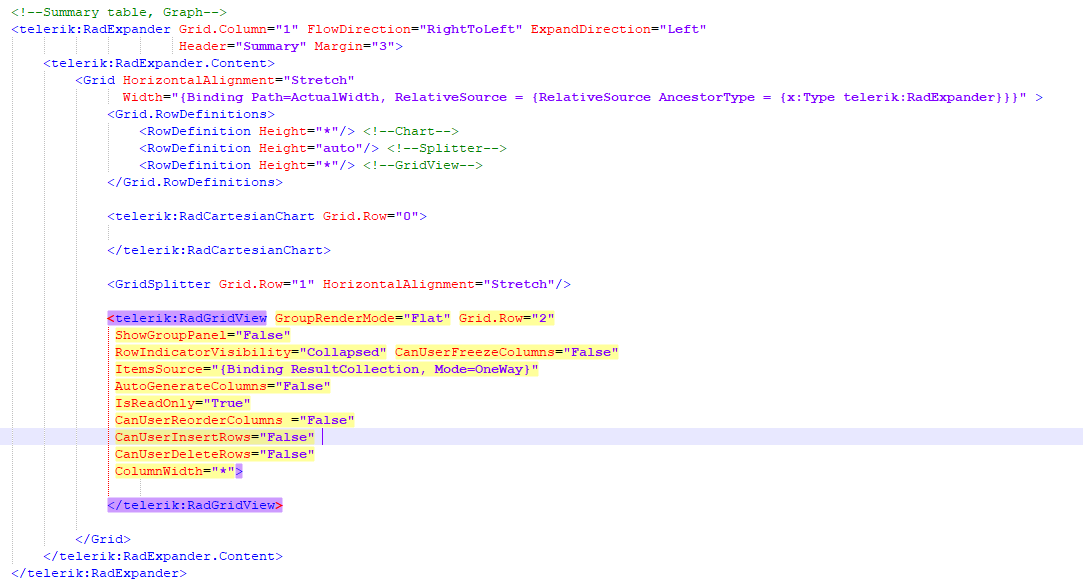
Task: Click the IsReadOnly="True" attribute
Action: pos(182,403)
